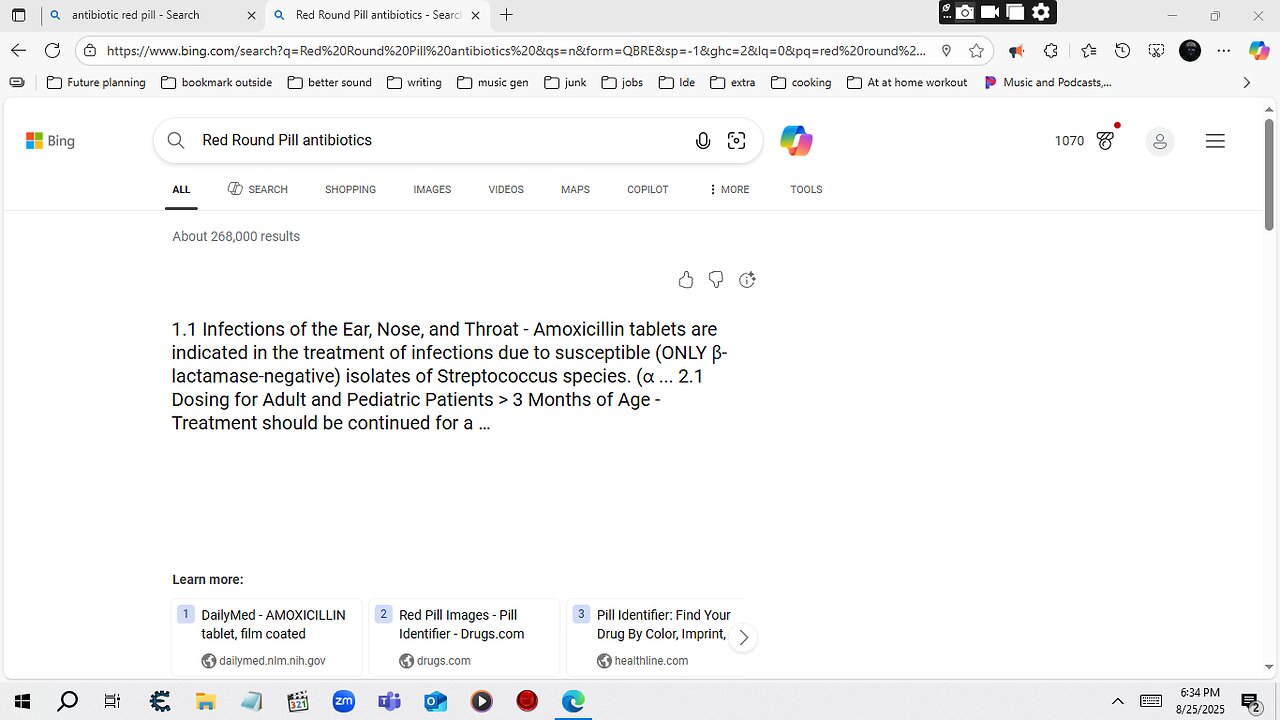Close the 'Red Round Pill antibiotics' tab
The width and height of the screenshot is (1280, 720).
point(475,15)
